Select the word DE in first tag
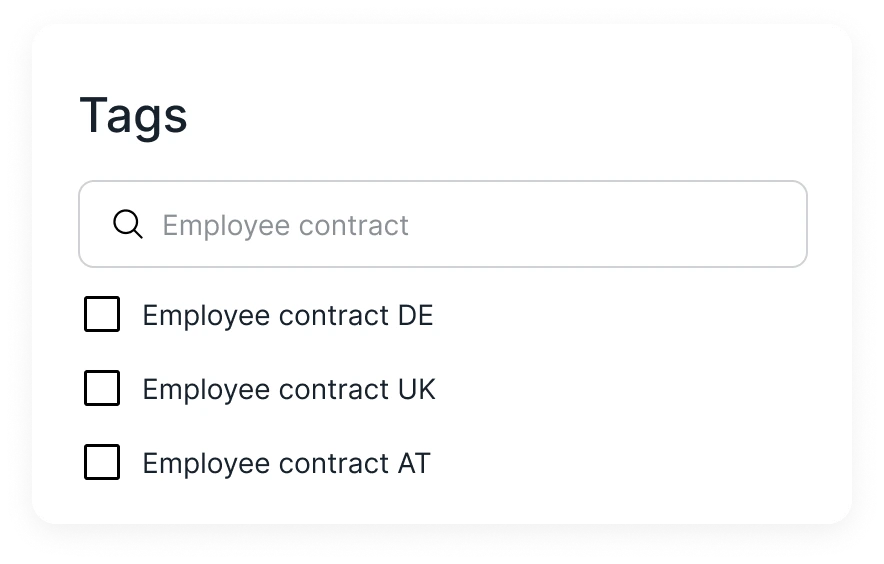Image resolution: width=884 pixels, height=564 pixels. click(x=416, y=315)
